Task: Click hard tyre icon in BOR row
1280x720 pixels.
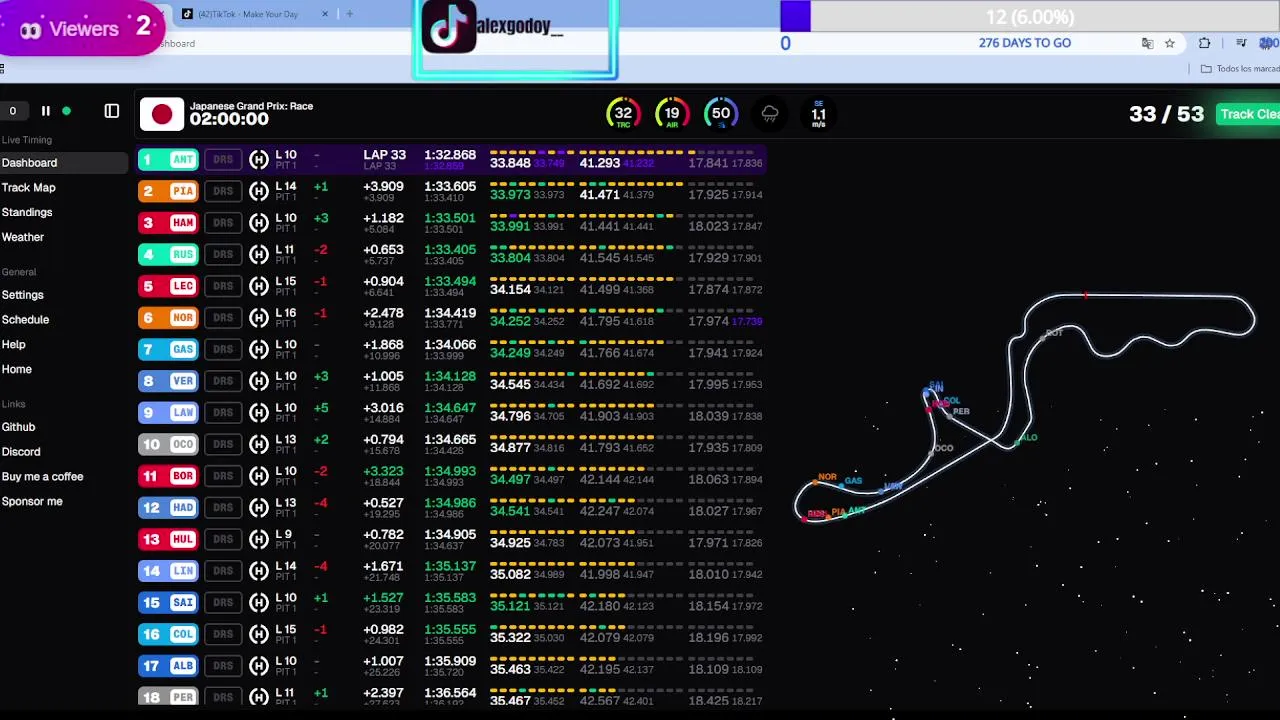Action: [259, 476]
